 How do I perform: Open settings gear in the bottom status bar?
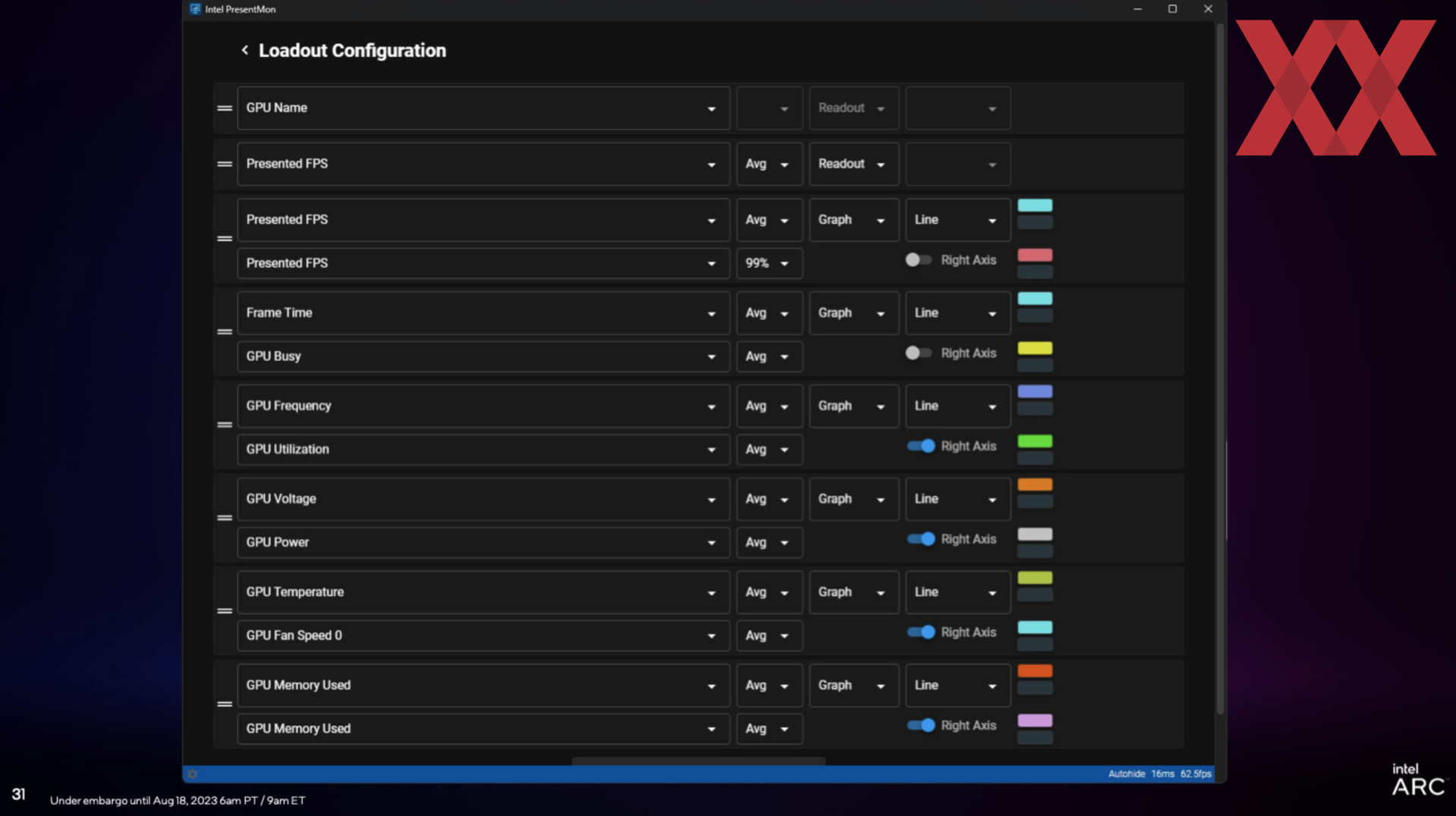coord(193,774)
